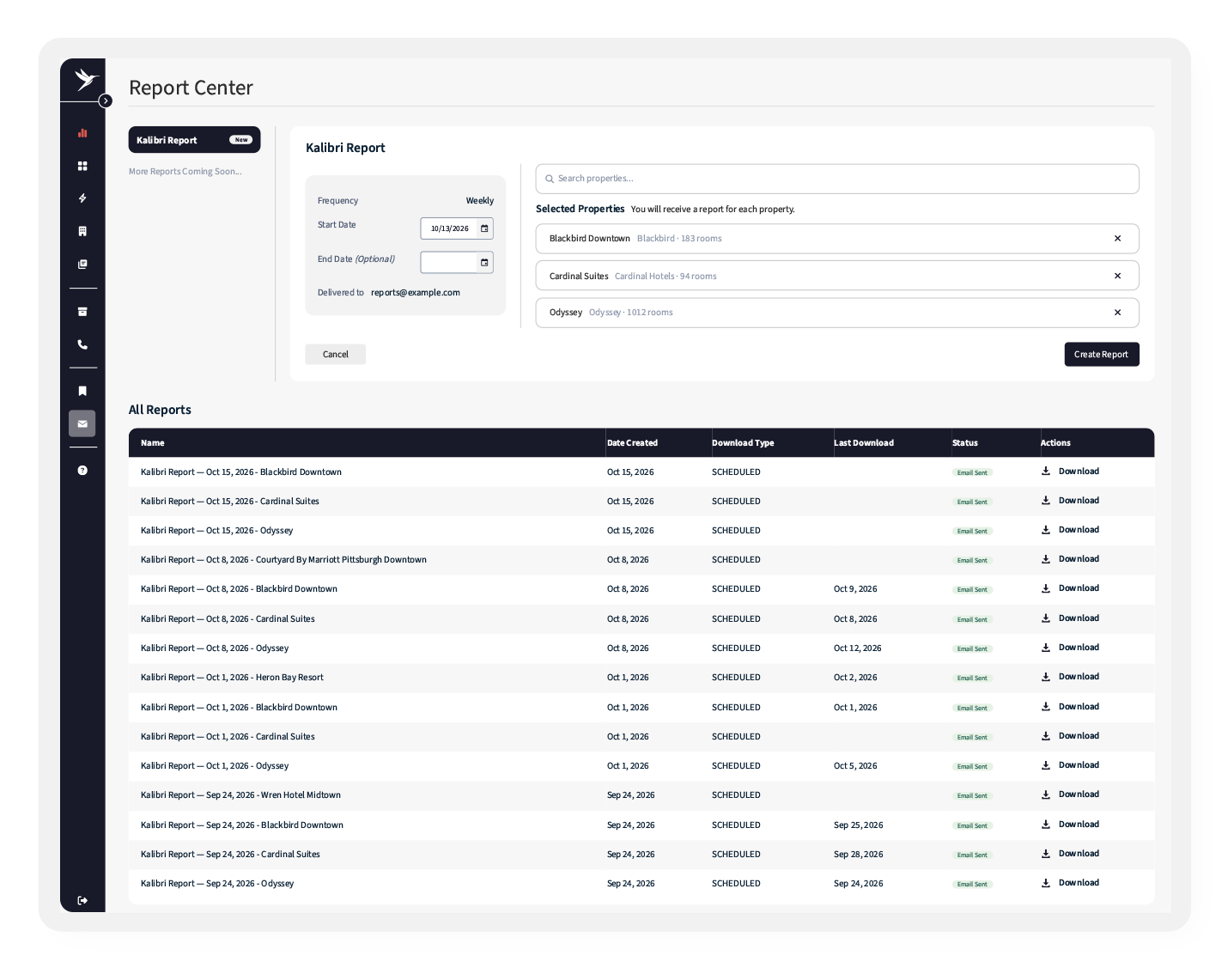
Task: Open the archive box sidebar icon
Action: pos(82,312)
